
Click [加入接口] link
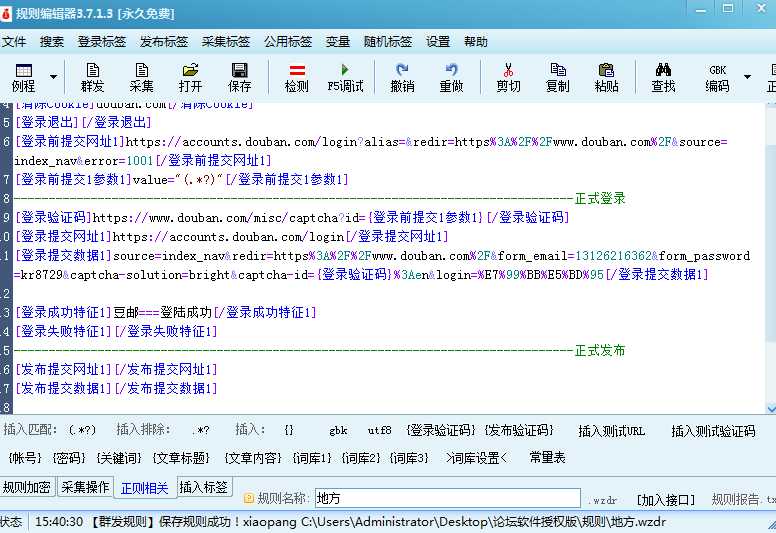(x=666, y=500)
